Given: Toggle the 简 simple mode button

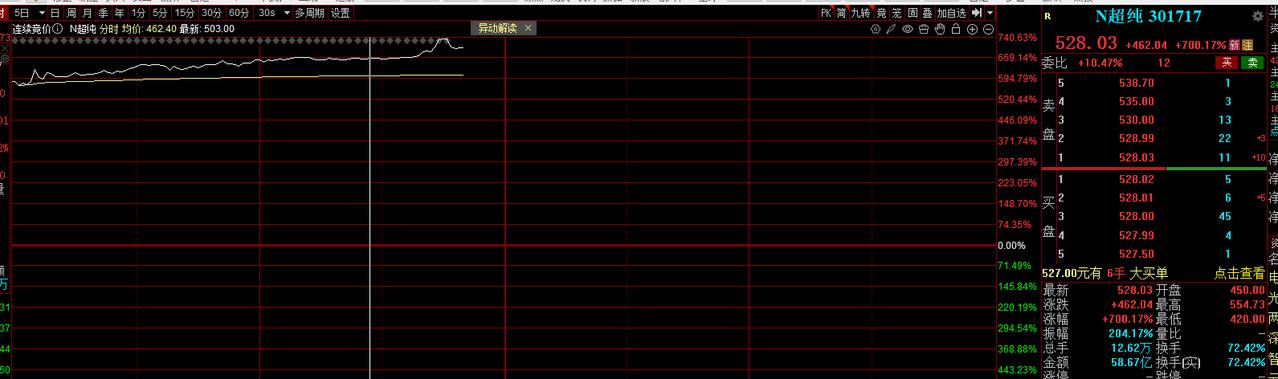Looking at the screenshot, I should pyautogui.click(x=841, y=13).
